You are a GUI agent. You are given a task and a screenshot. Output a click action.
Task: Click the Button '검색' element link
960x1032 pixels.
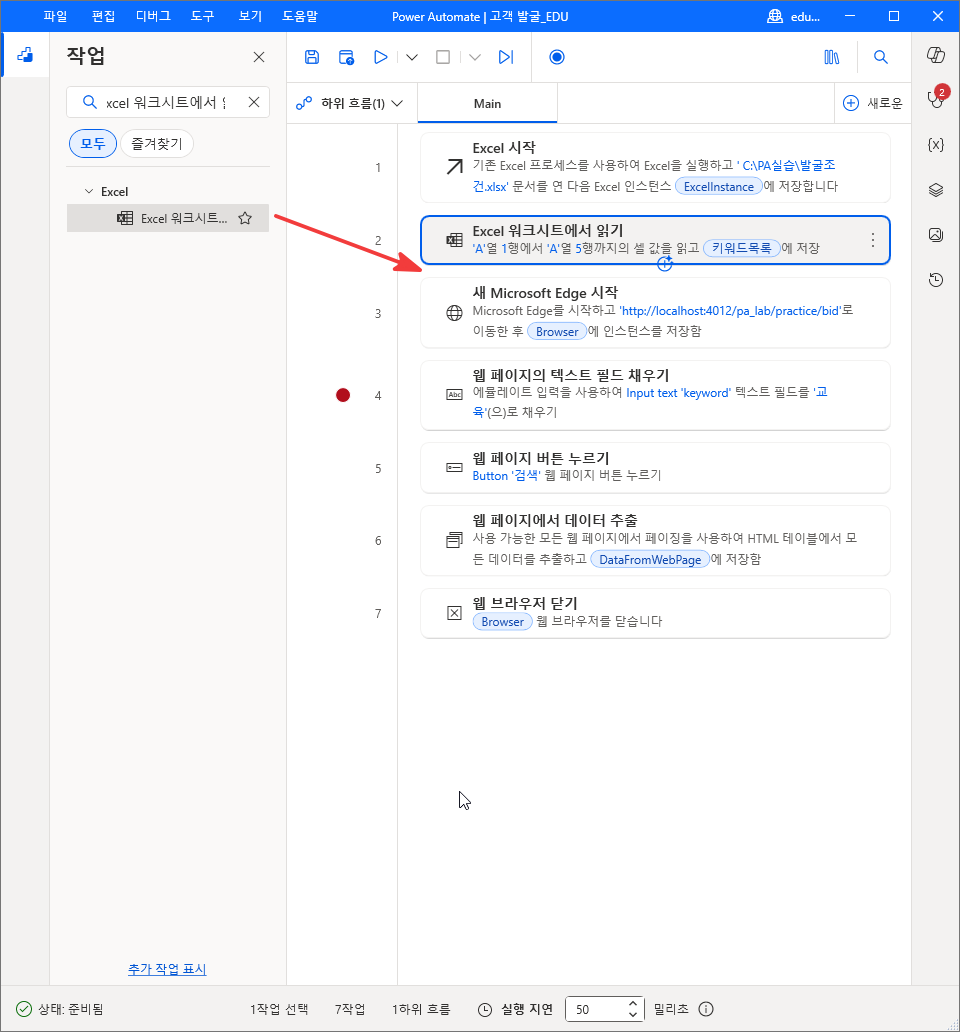(x=507, y=475)
